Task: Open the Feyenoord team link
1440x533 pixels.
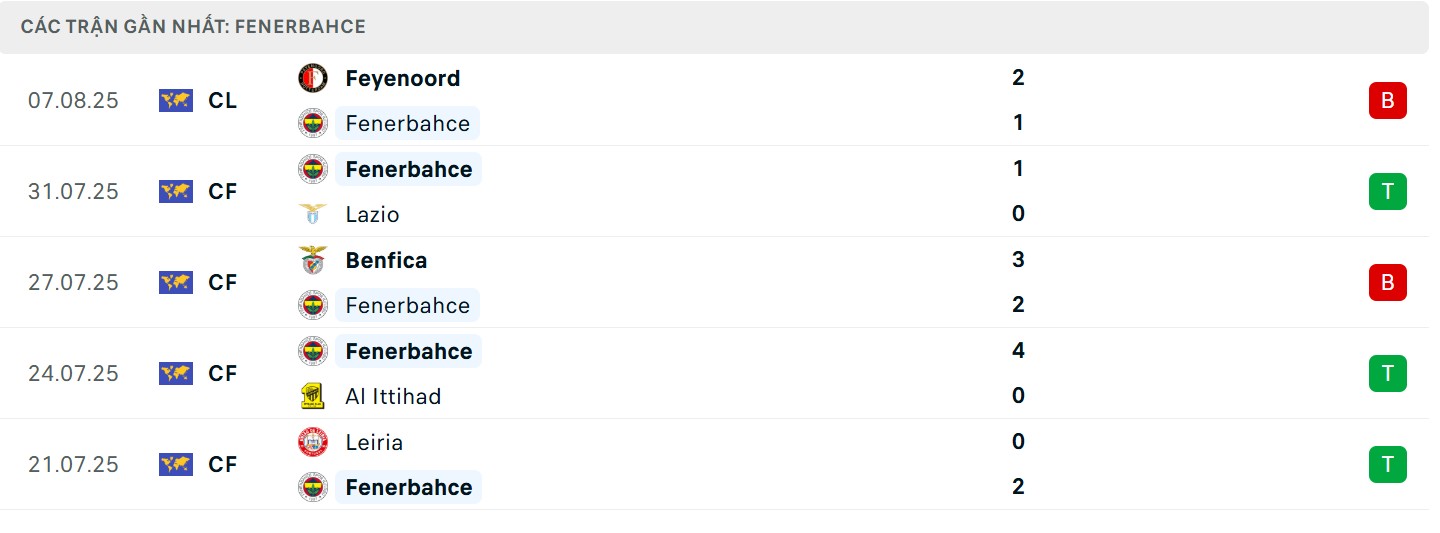Action: [x=402, y=78]
